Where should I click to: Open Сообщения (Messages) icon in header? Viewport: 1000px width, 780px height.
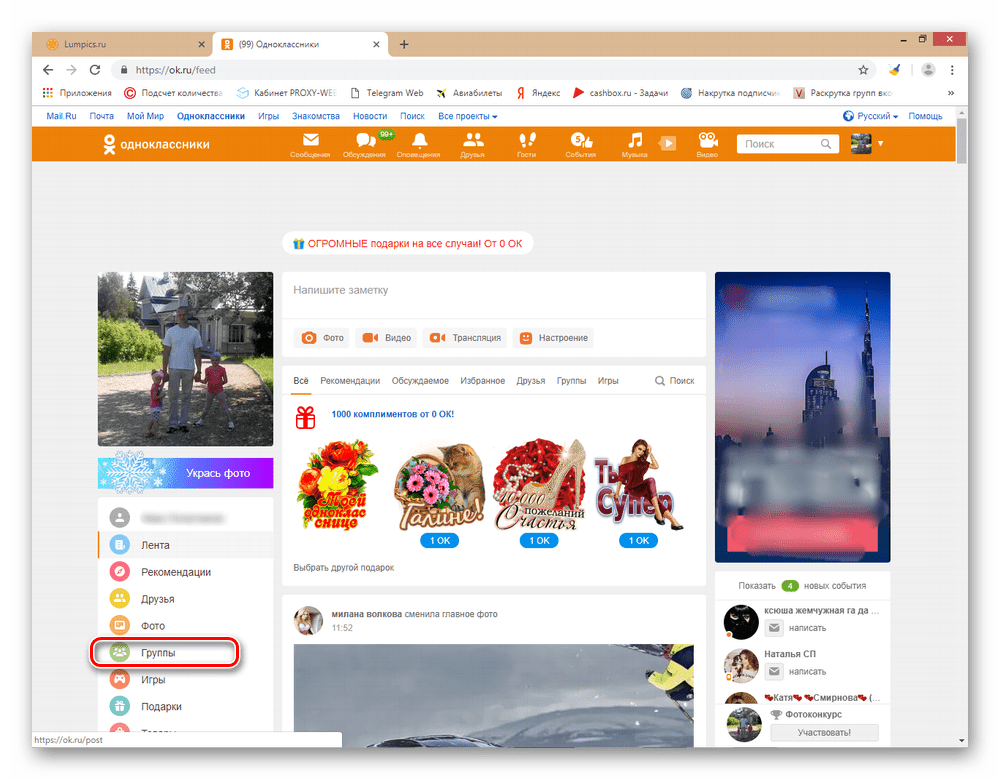(310, 144)
